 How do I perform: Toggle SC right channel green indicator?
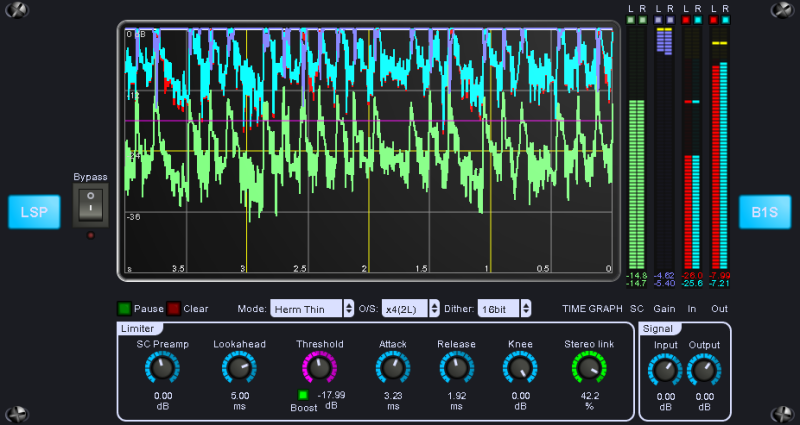(x=642, y=20)
